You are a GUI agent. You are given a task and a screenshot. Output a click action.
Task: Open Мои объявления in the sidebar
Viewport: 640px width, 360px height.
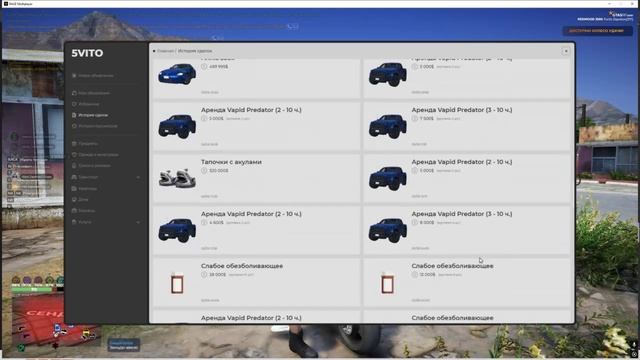point(91,93)
